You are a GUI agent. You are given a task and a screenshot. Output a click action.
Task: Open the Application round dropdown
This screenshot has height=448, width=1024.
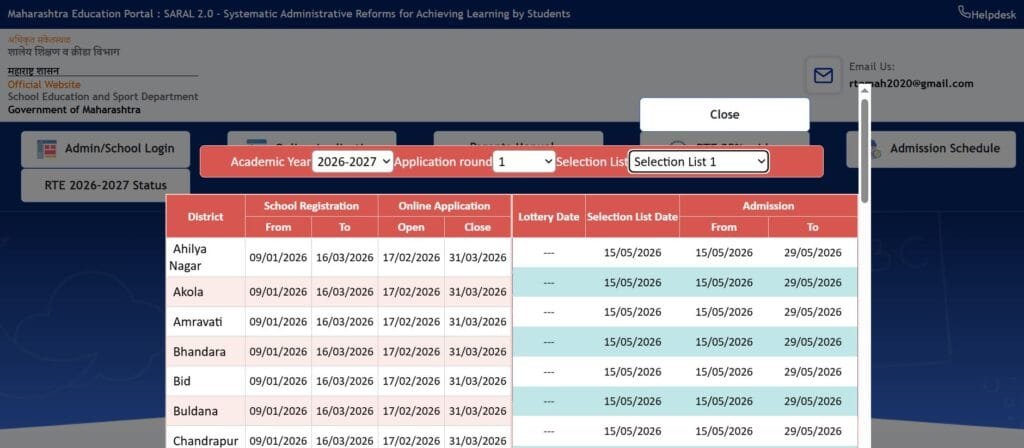[x=524, y=161]
